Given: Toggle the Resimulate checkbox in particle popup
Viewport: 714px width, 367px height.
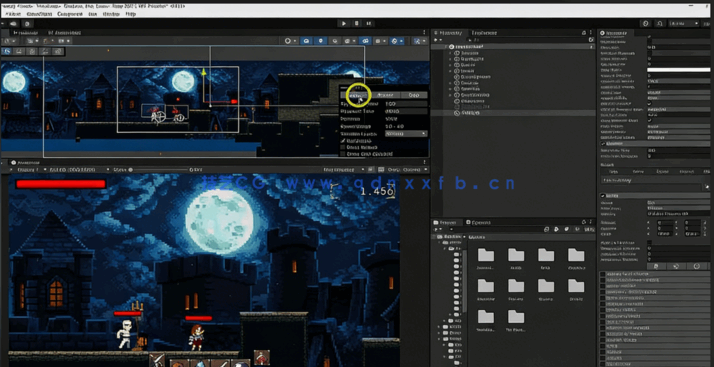Looking at the screenshot, I should (x=343, y=141).
